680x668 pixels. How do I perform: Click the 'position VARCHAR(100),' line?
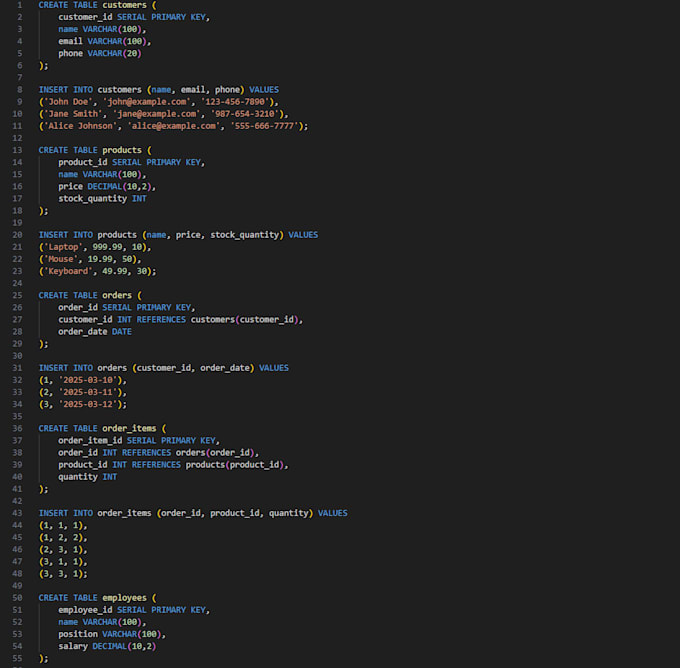point(112,635)
